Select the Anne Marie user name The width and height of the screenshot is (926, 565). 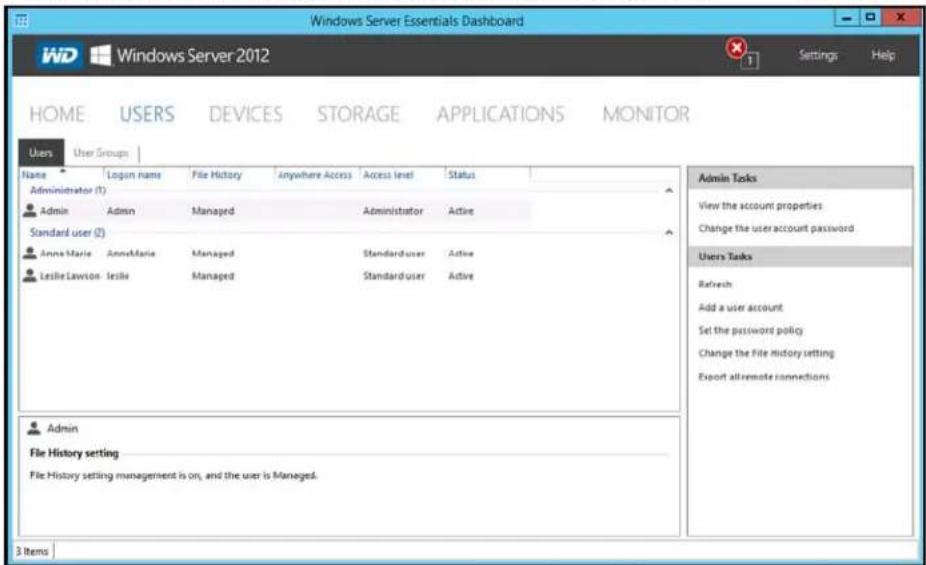(x=66, y=253)
